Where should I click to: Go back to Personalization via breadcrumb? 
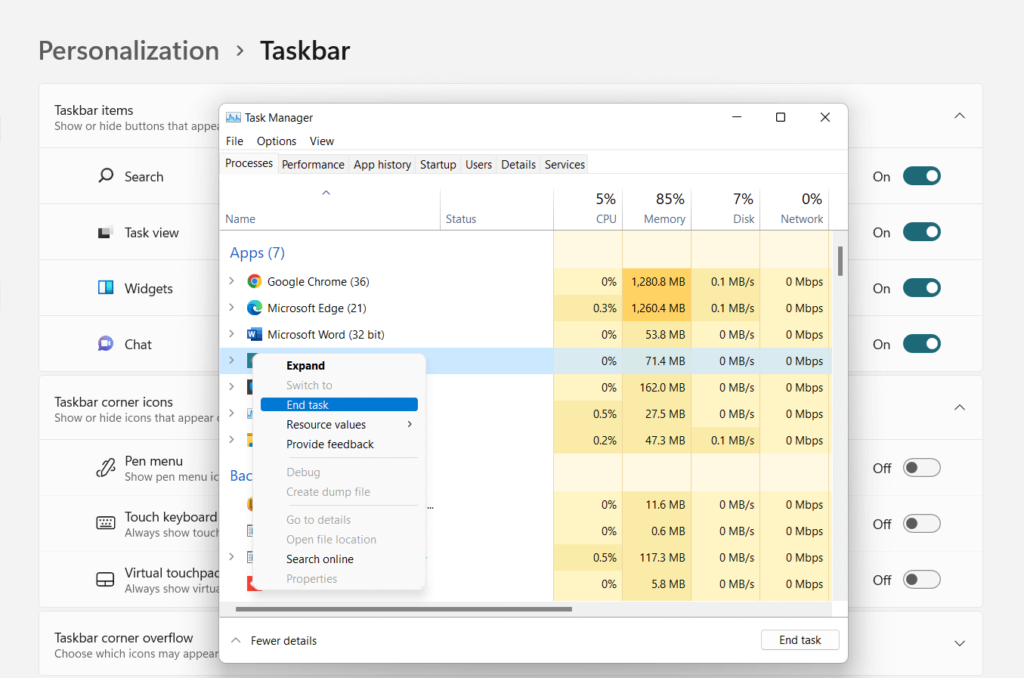(129, 51)
